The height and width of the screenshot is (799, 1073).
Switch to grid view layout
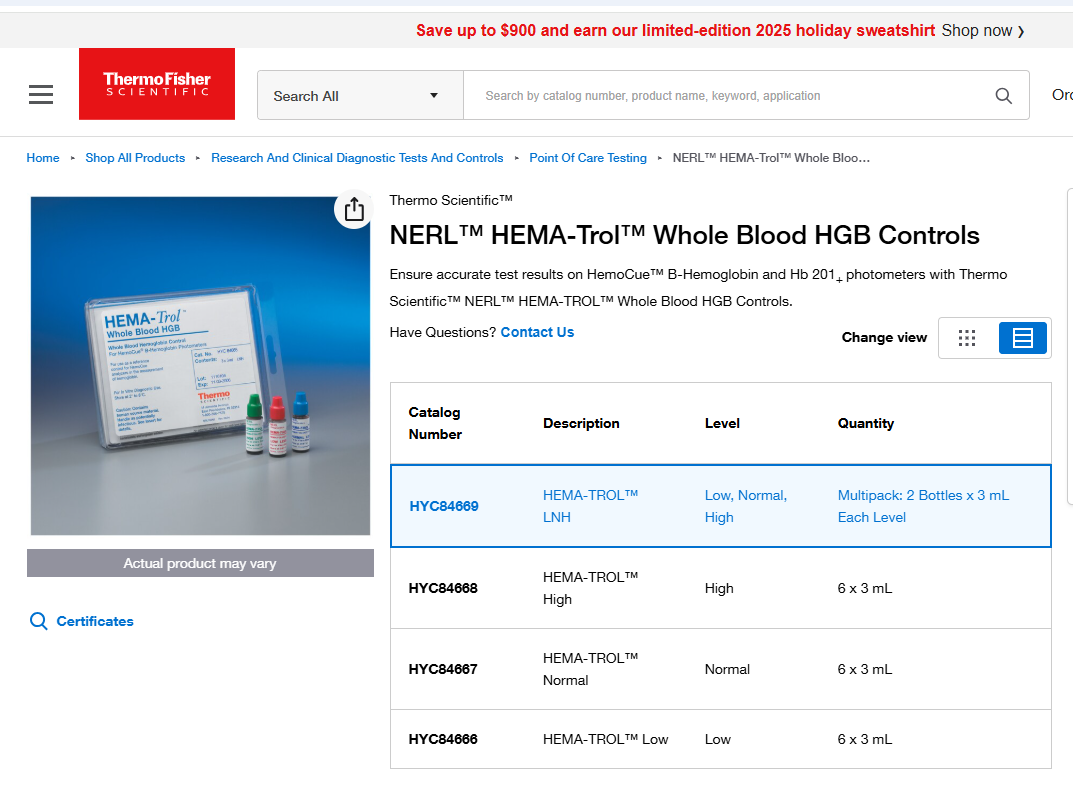[x=966, y=338]
